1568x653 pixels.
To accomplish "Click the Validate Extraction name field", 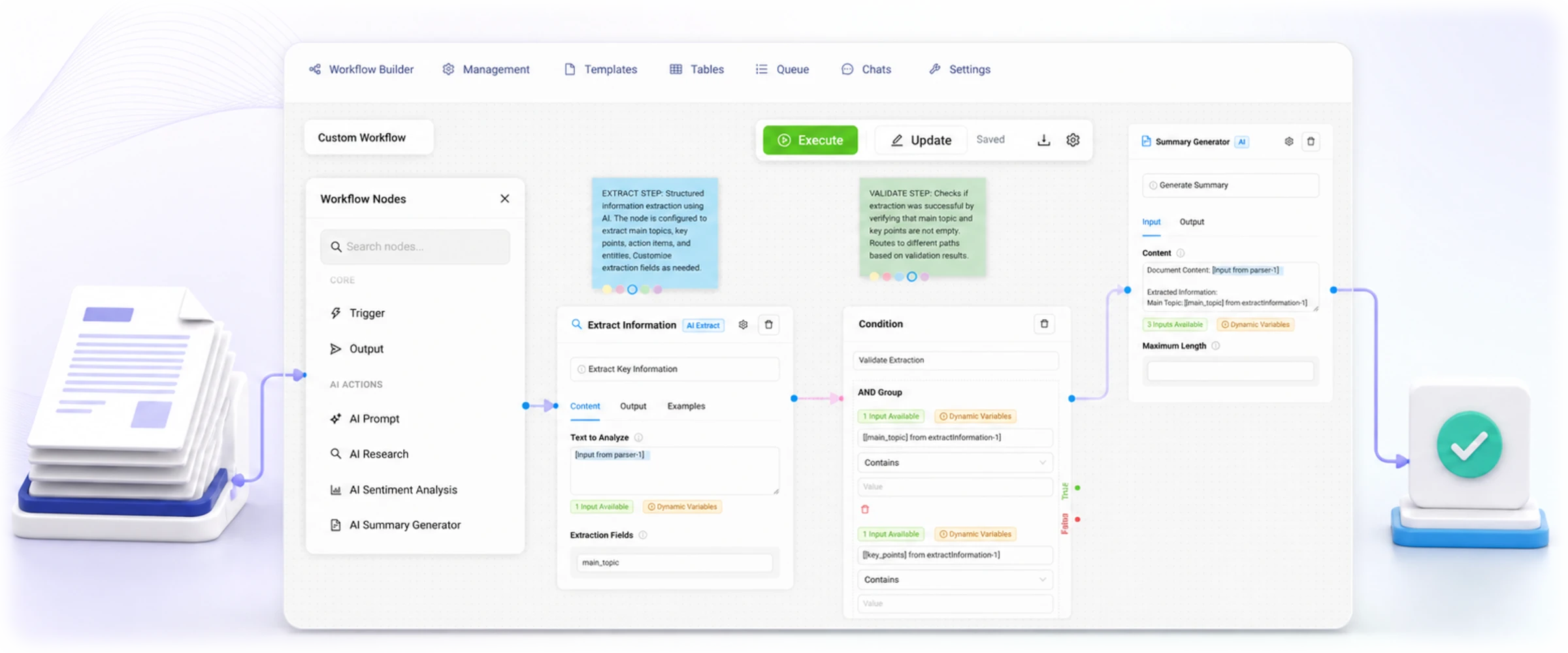I will coord(955,360).
